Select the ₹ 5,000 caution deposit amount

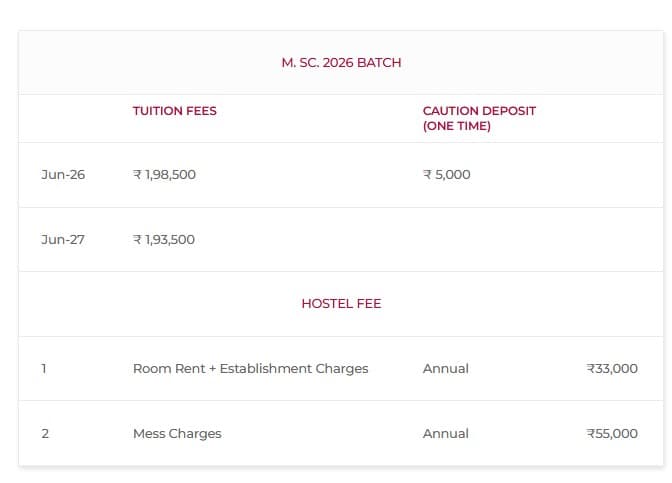click(446, 174)
